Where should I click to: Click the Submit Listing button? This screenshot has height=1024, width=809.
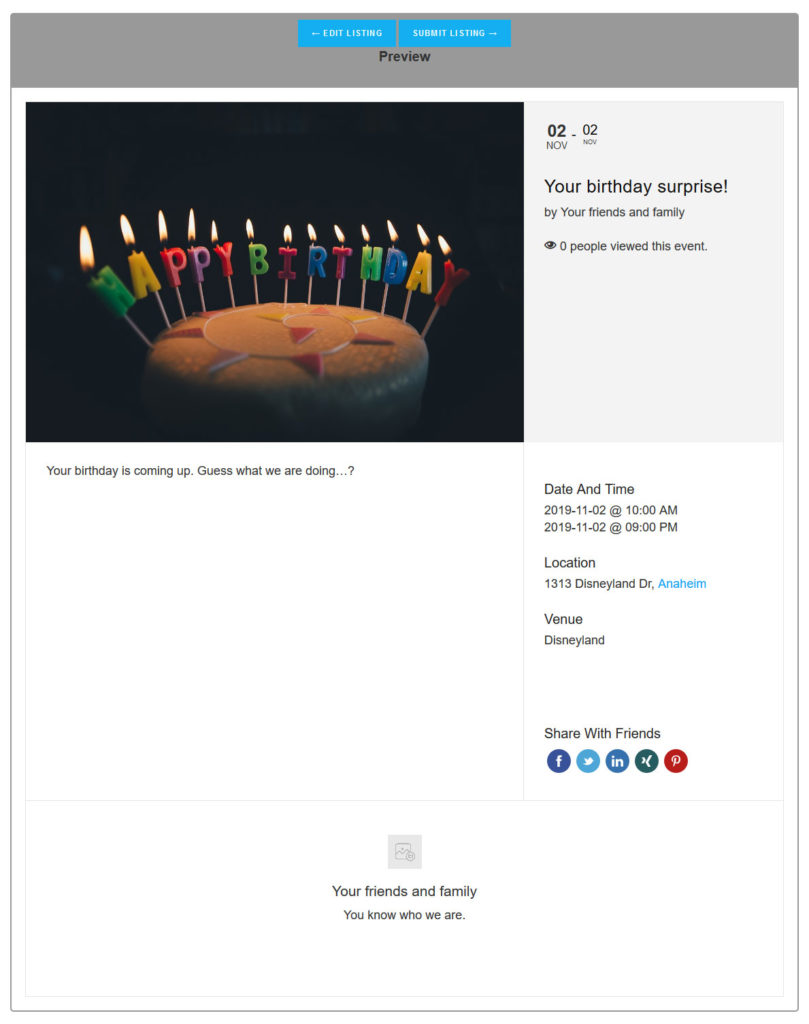click(455, 33)
